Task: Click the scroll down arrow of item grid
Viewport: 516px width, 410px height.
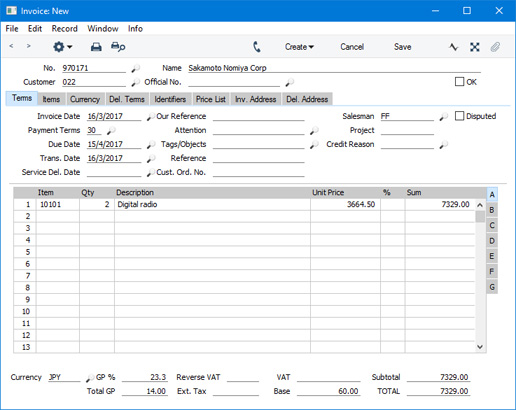Action: pos(480,347)
